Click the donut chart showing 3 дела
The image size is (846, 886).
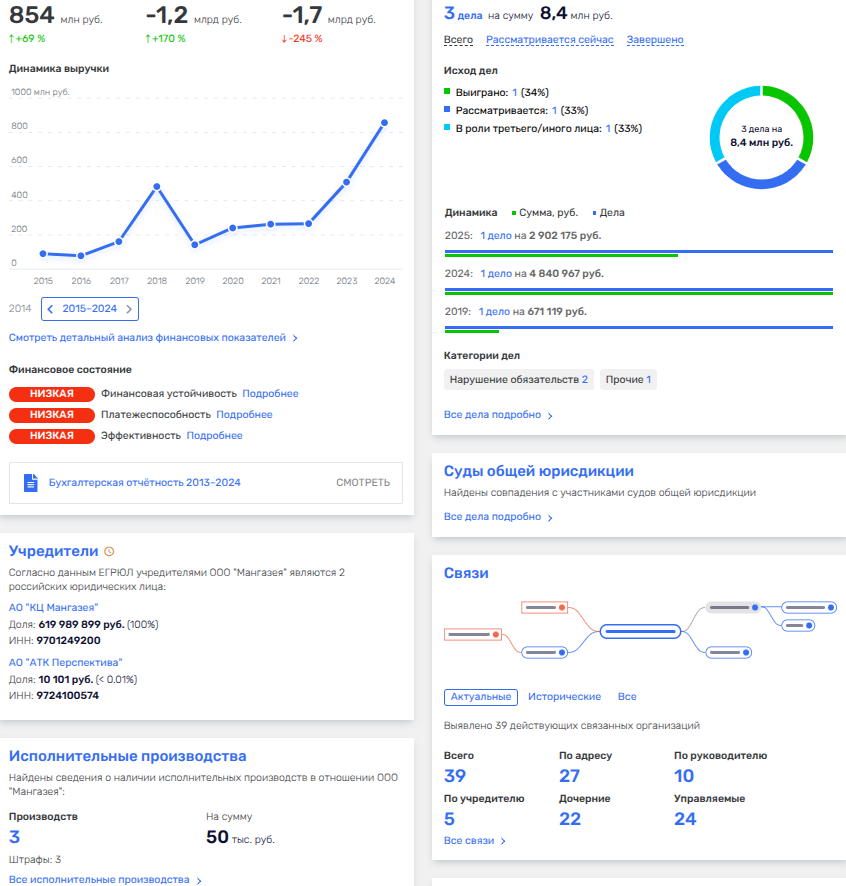761,137
